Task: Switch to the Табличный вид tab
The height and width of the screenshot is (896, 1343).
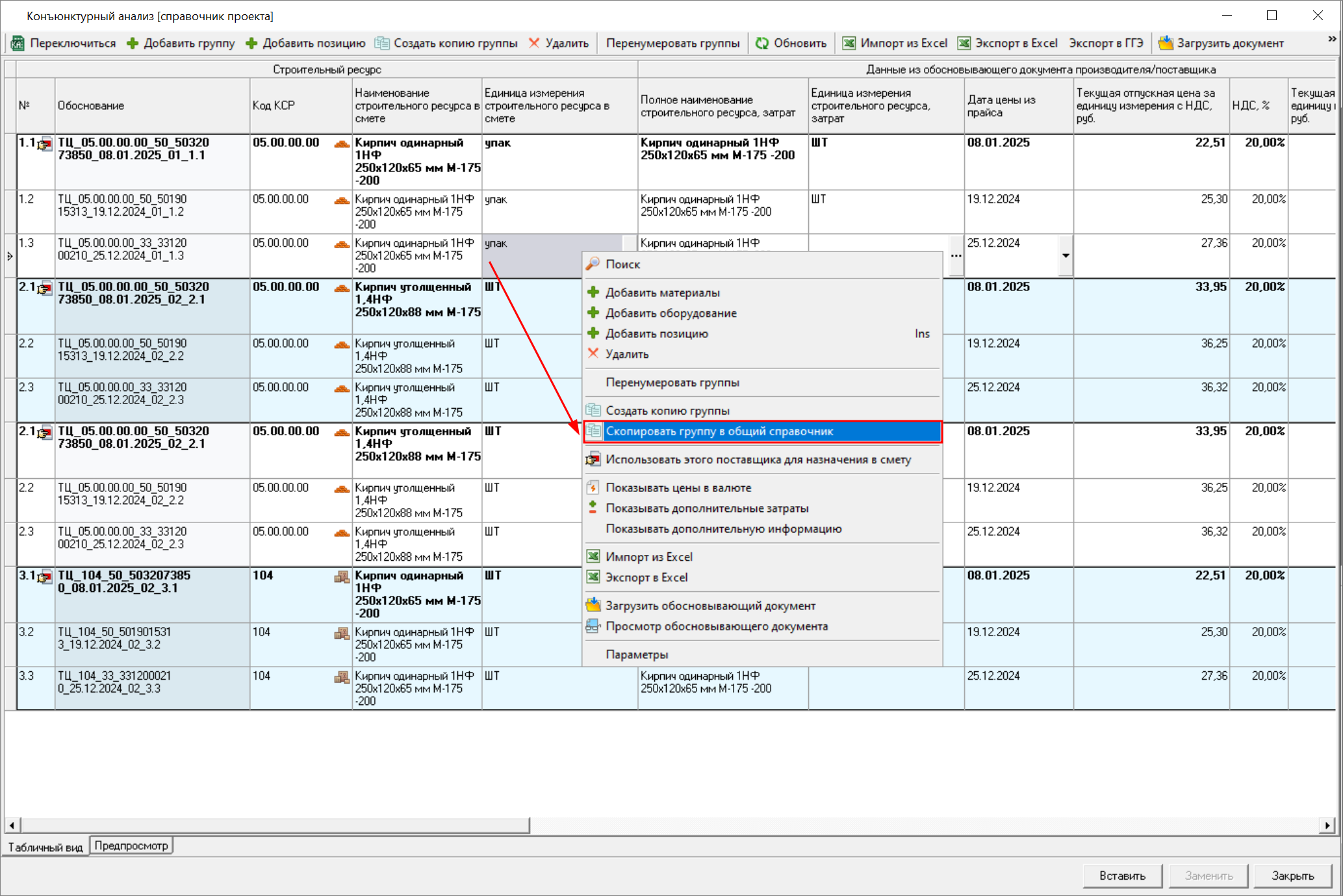Action: [45, 847]
